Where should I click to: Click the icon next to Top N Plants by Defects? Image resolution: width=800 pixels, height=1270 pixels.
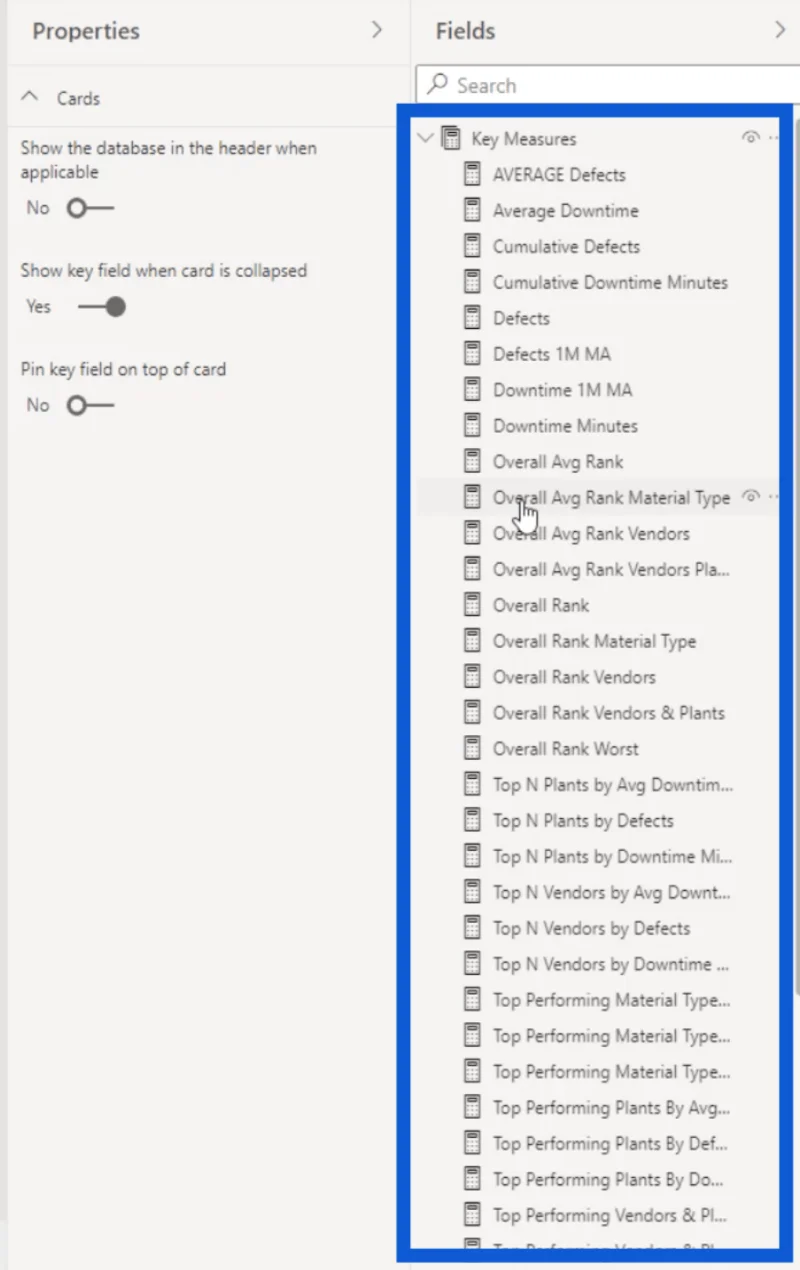473,820
